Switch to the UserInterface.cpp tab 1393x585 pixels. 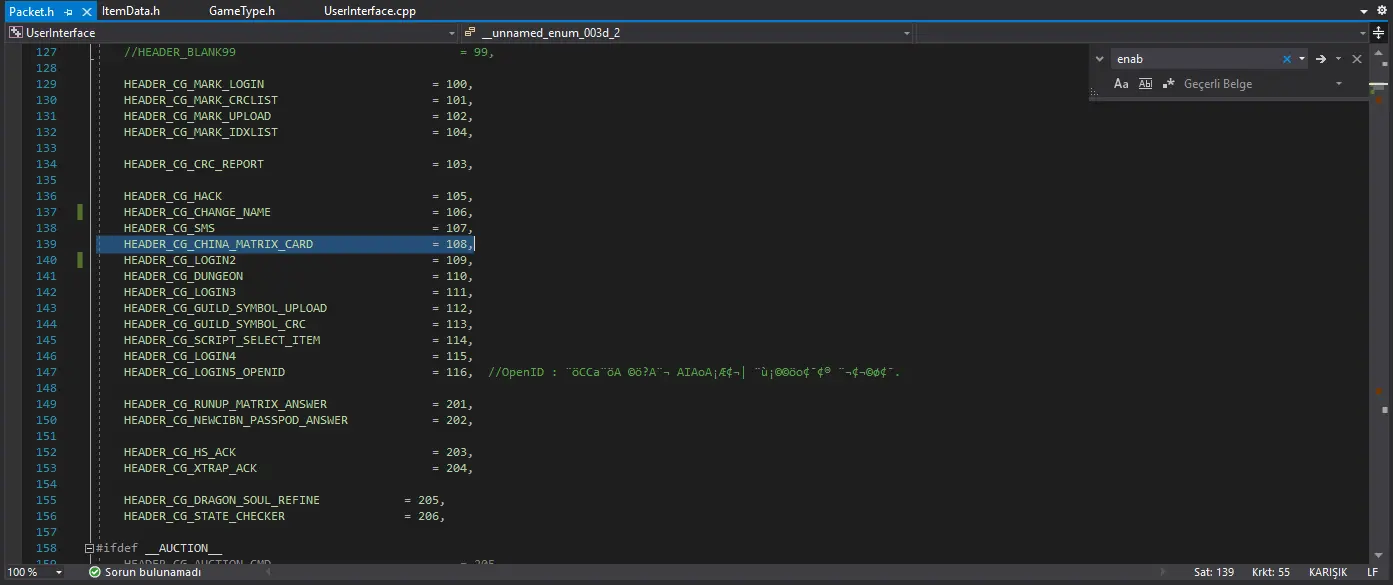click(x=370, y=12)
